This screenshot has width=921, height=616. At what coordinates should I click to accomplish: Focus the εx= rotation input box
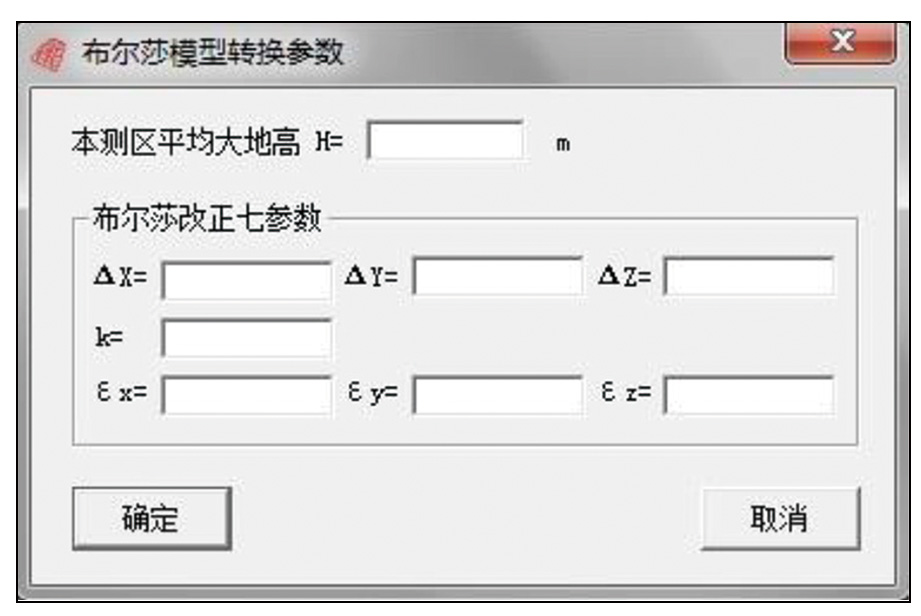coord(246,396)
